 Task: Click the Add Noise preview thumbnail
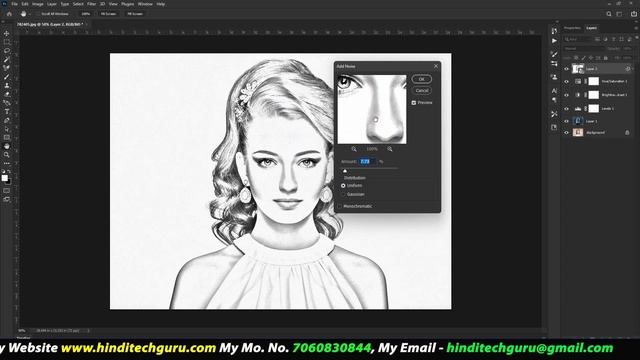click(x=372, y=109)
